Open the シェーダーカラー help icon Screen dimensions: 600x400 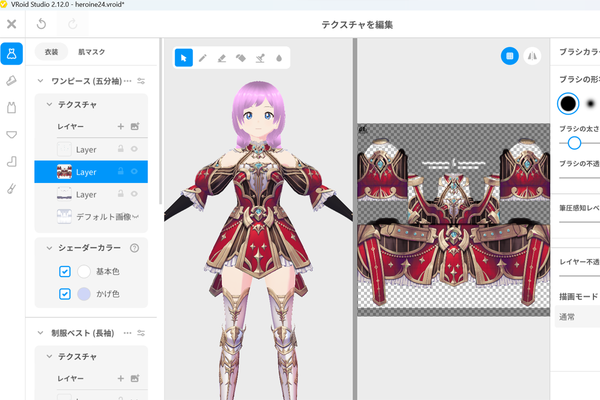[x=134, y=248]
